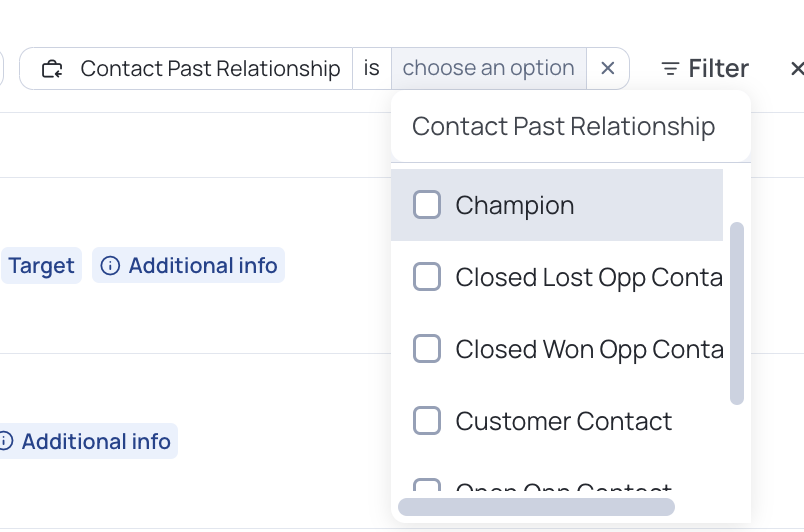Choose the Customer Contact list option
The image size is (804, 532).
[x=557, y=421]
